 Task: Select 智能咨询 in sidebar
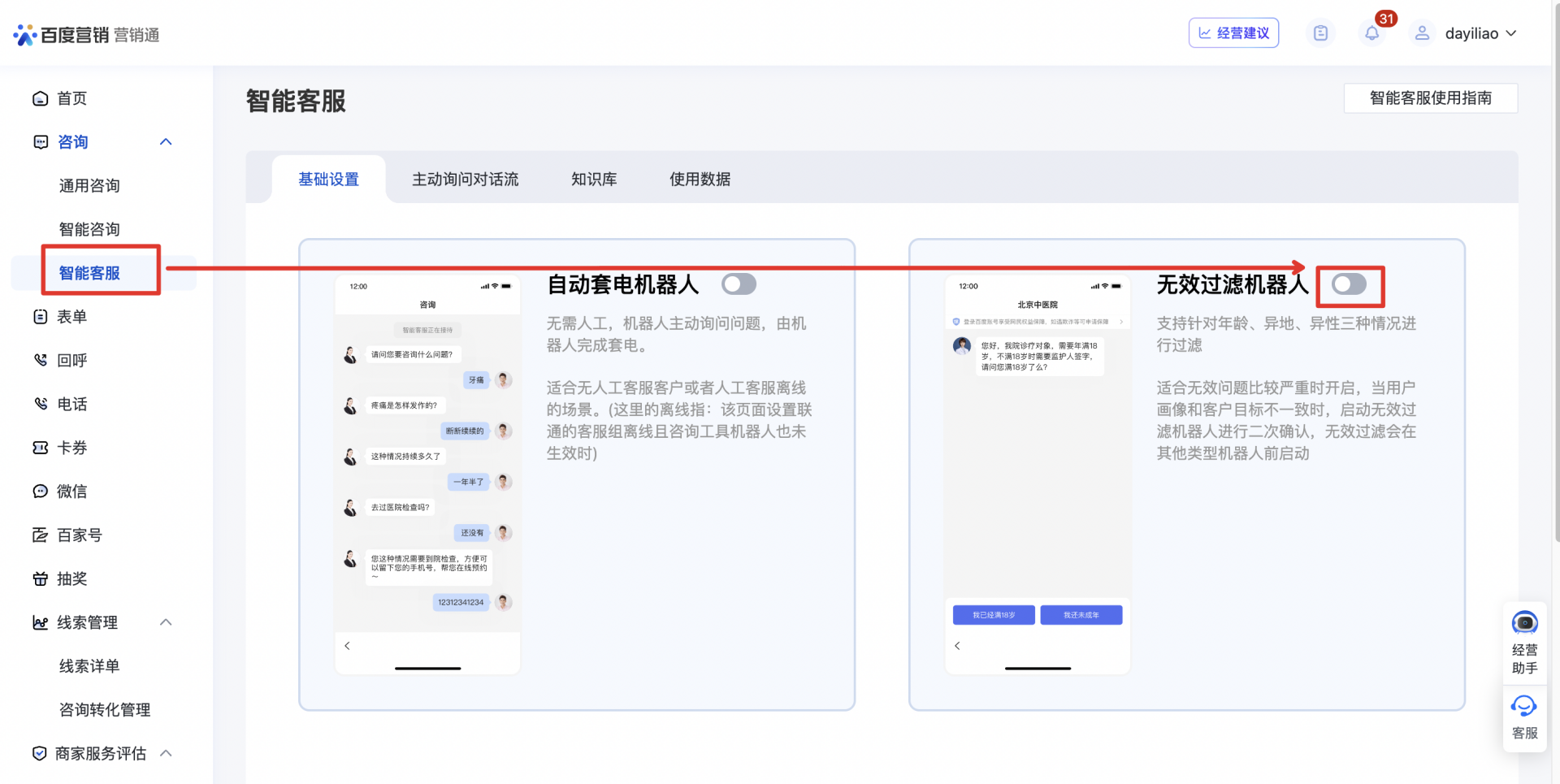(89, 229)
